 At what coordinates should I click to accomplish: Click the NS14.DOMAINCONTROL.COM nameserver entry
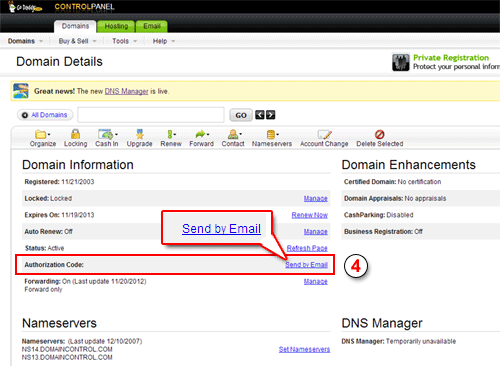[67, 349]
